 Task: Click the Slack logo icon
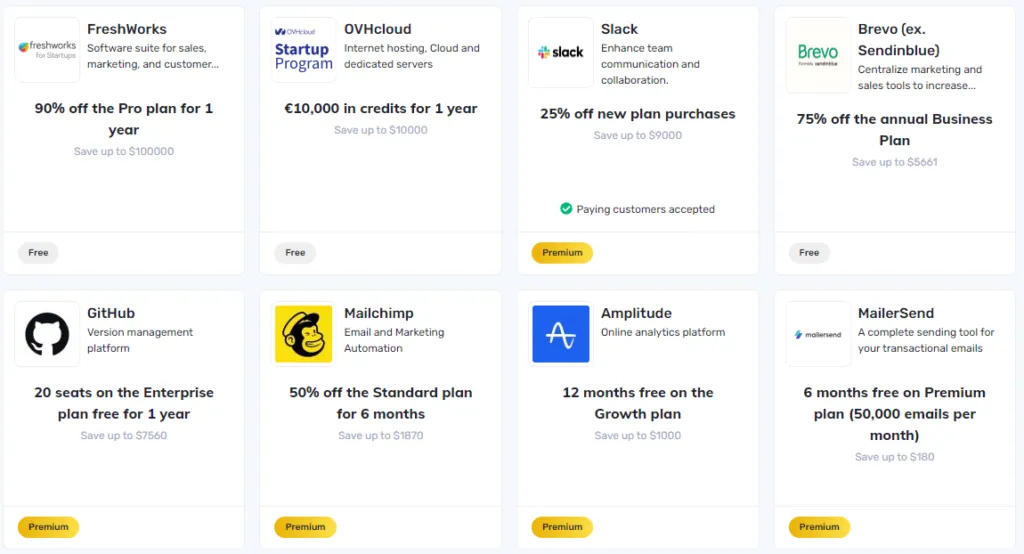560,52
